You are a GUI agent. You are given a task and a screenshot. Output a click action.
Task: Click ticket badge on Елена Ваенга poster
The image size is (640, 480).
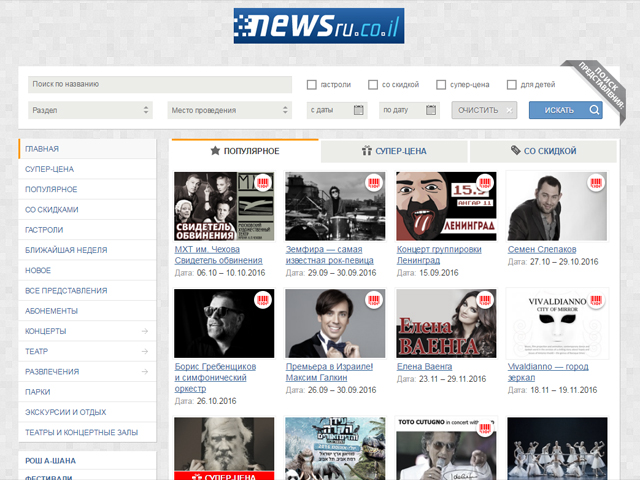pos(485,300)
